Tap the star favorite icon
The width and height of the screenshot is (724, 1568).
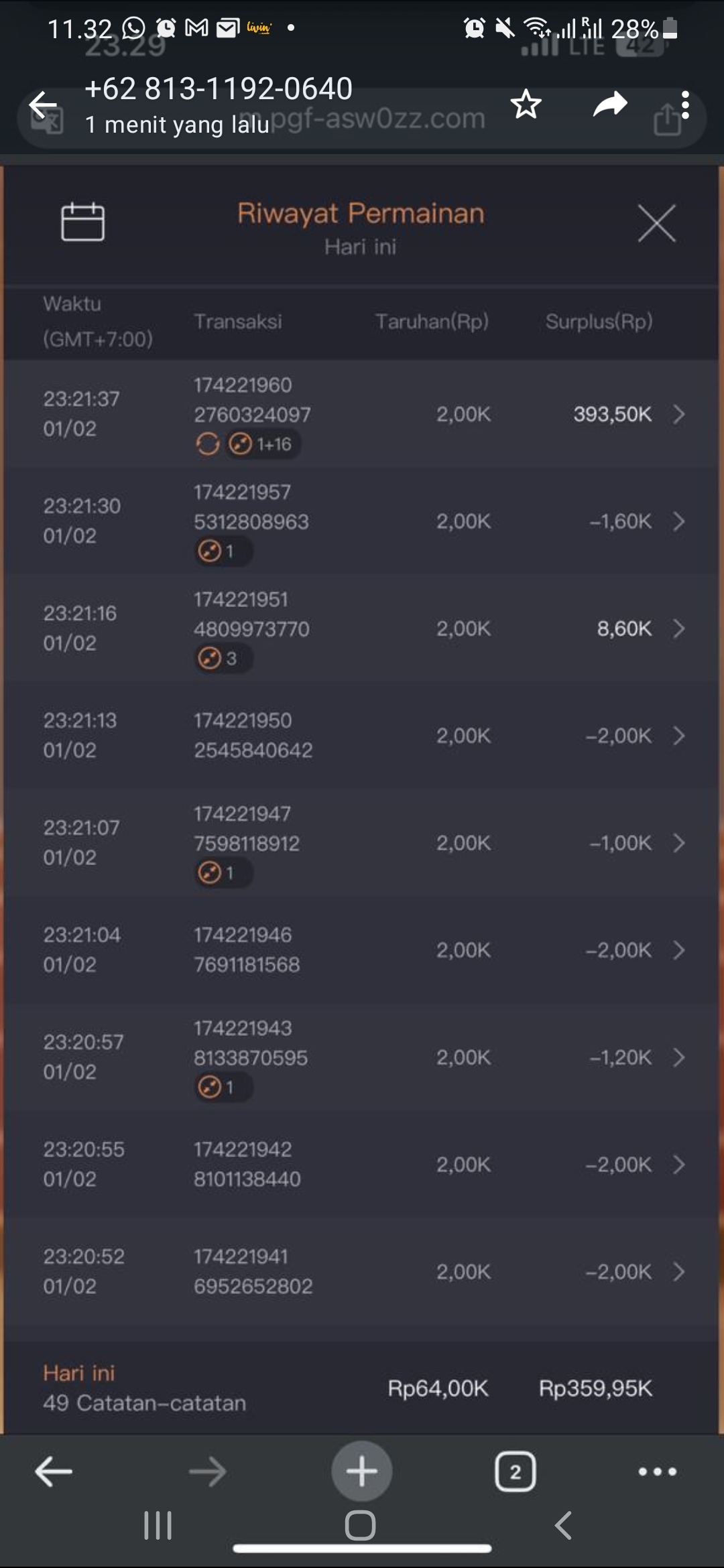click(x=526, y=105)
